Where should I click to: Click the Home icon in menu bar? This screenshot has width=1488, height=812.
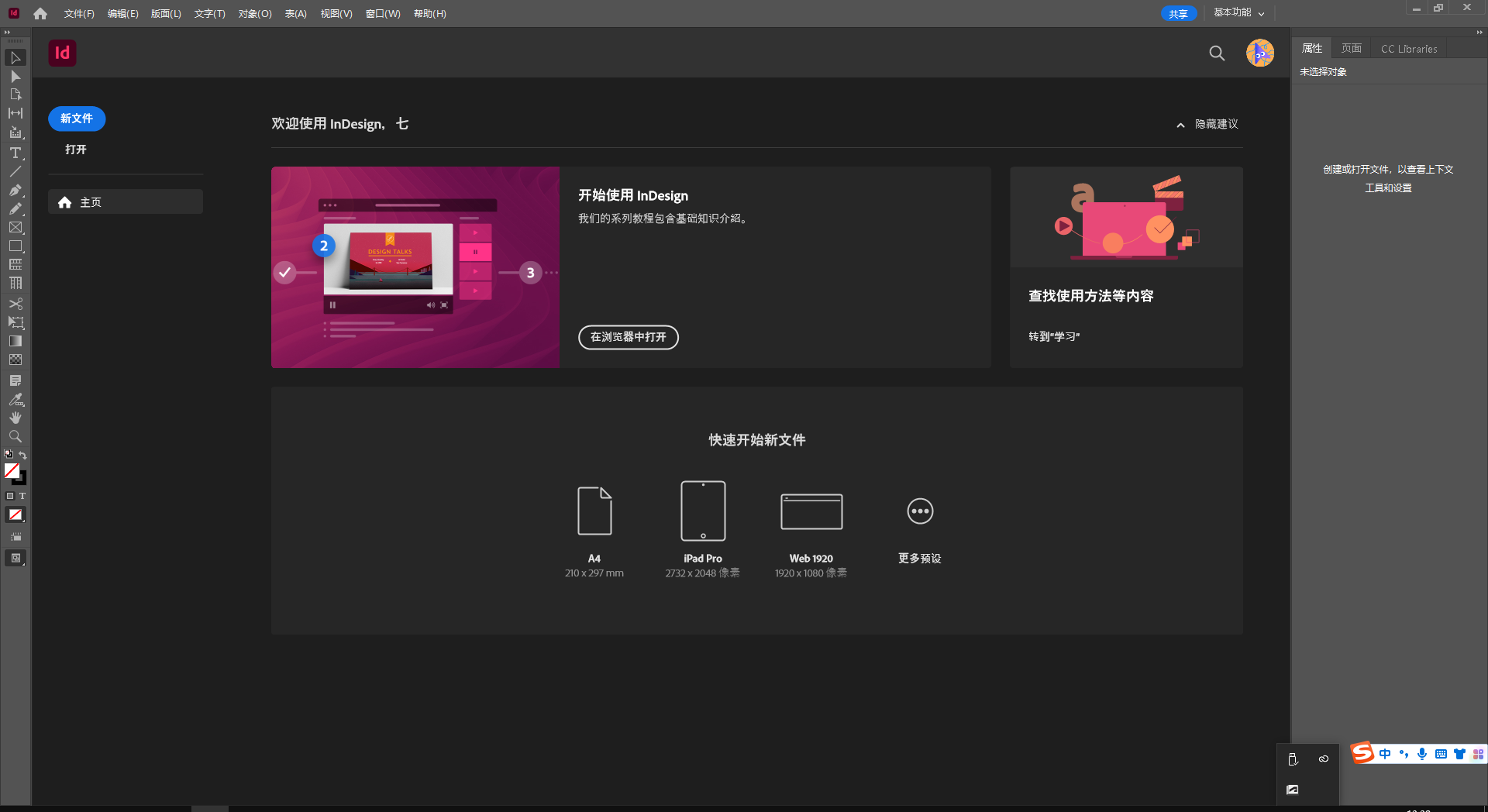point(40,13)
